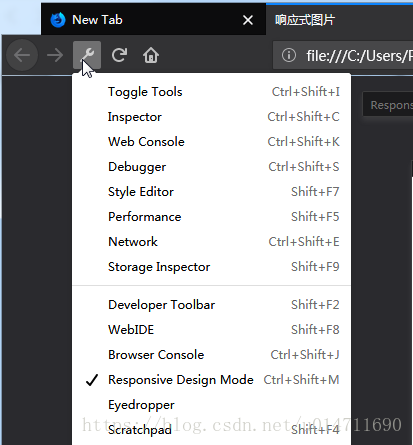
Task: Open the Debugger from the menu
Action: (212, 167)
